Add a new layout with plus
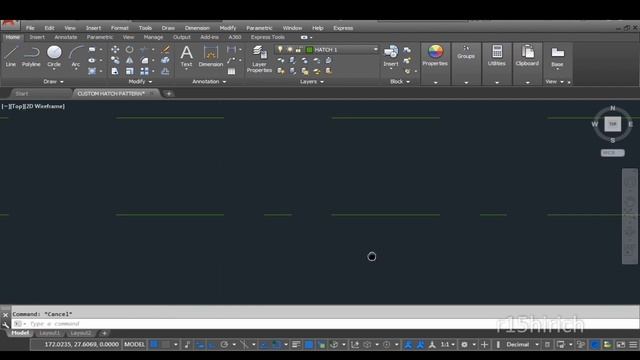The image size is (640, 360). click(104, 333)
